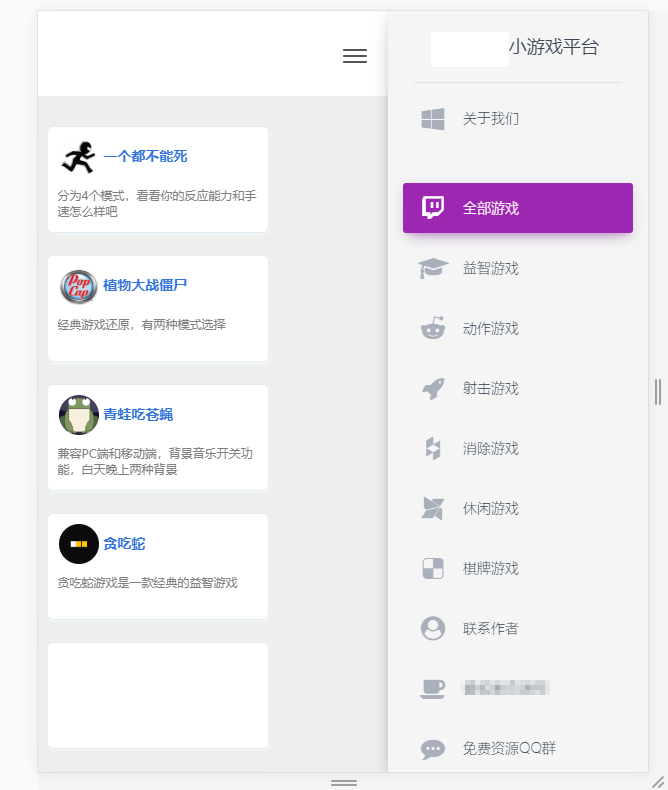668x790 pixels.
Task: Click the rocket icon for 射击游戏
Action: (432, 388)
